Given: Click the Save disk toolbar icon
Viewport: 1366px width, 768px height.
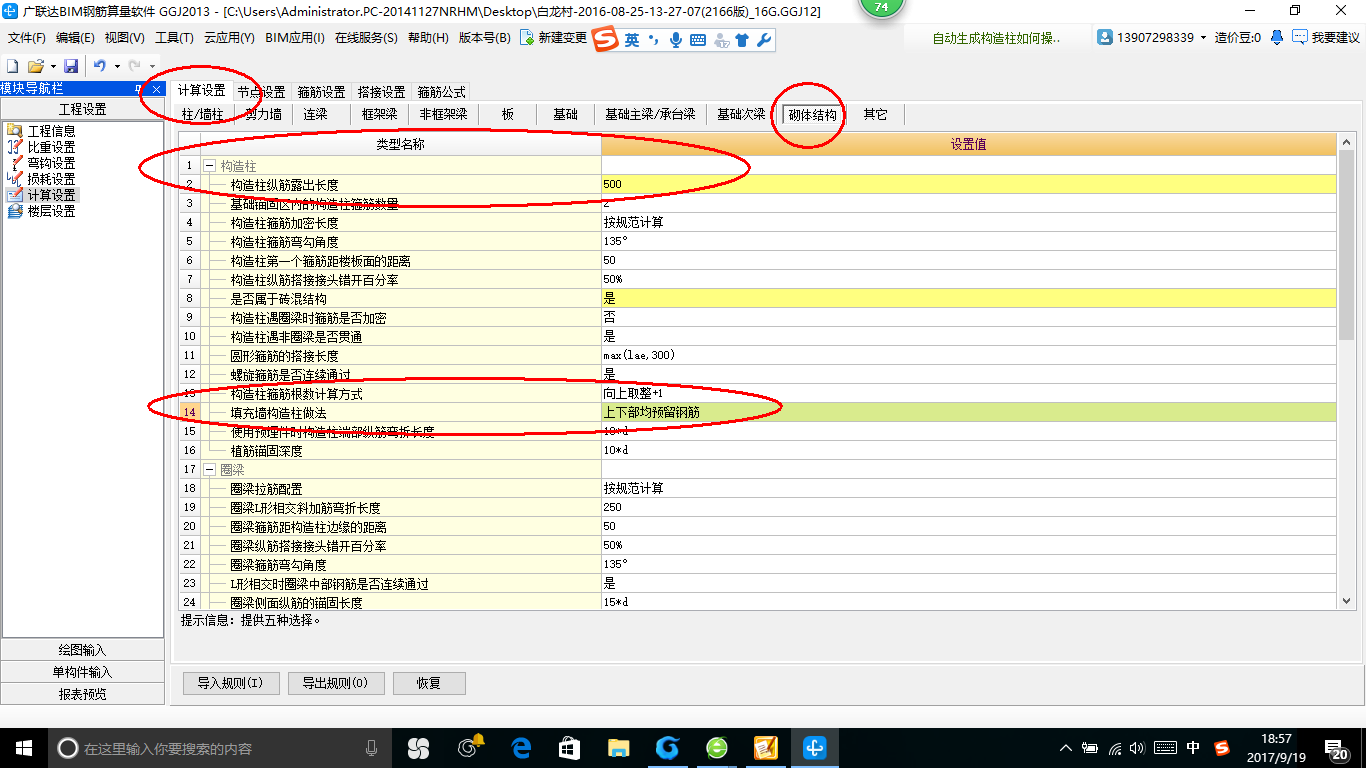Looking at the screenshot, I should tap(71, 66).
